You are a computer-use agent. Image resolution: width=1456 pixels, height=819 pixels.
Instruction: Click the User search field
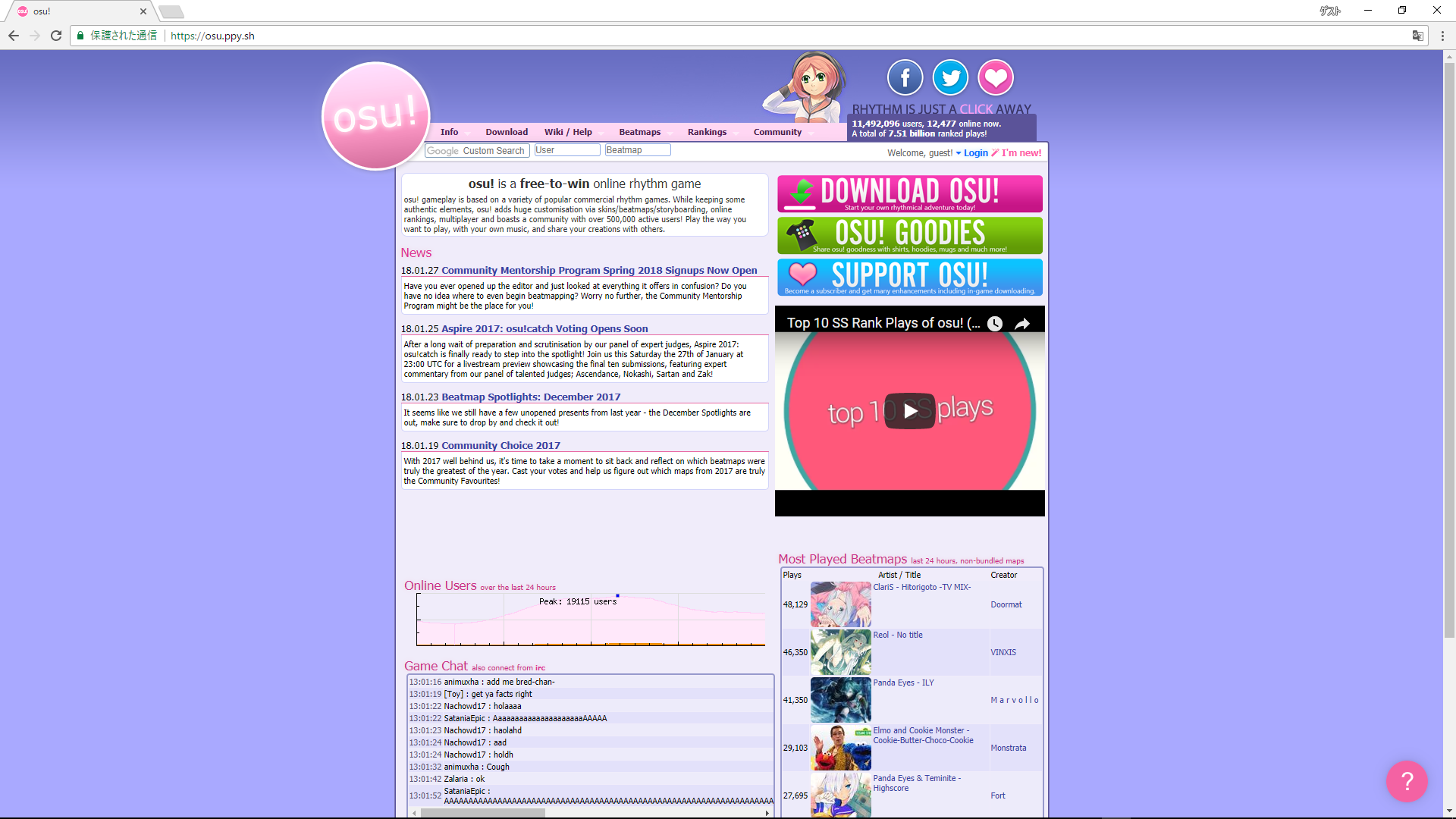pos(567,150)
